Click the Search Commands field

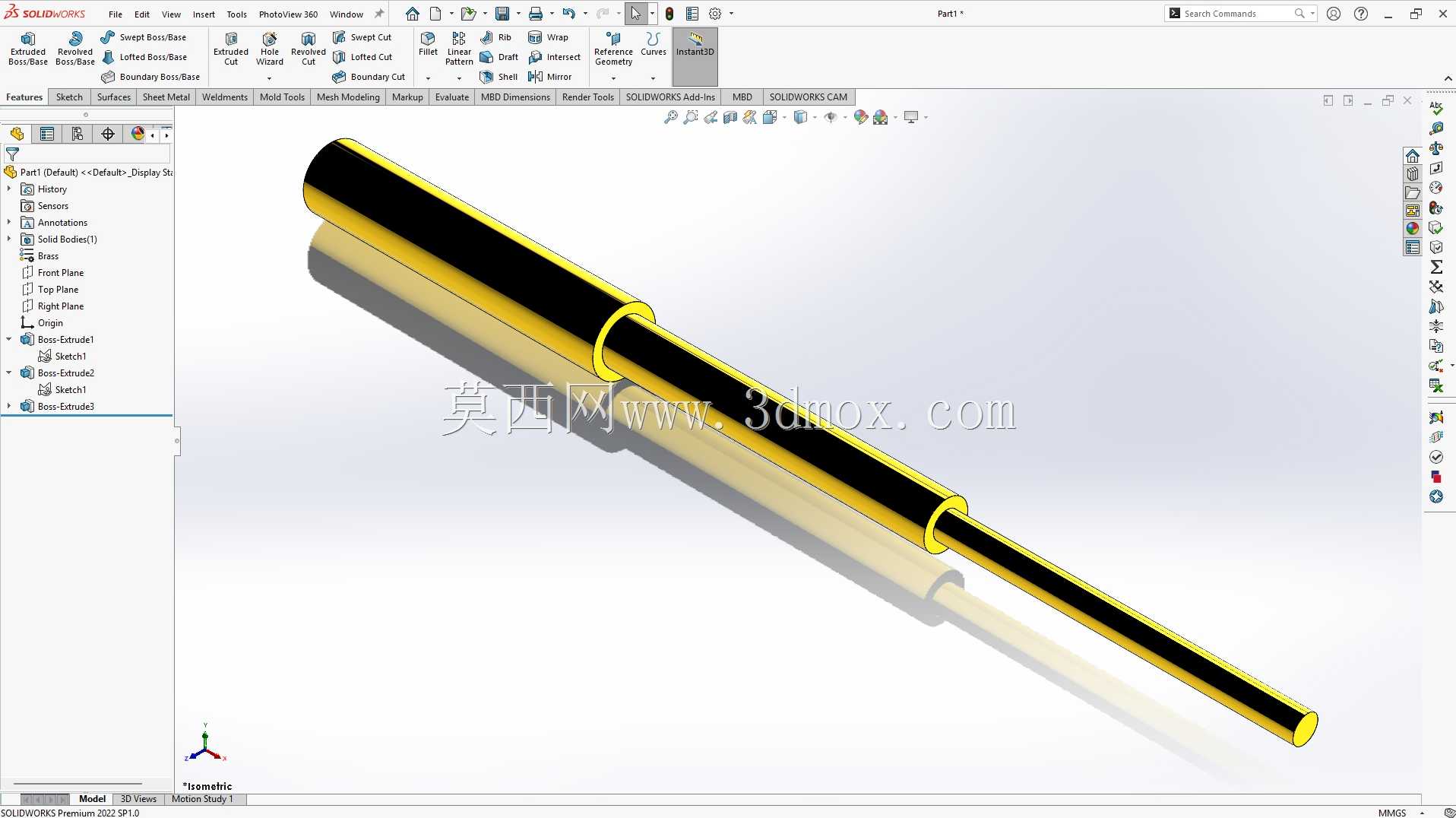[1239, 14]
